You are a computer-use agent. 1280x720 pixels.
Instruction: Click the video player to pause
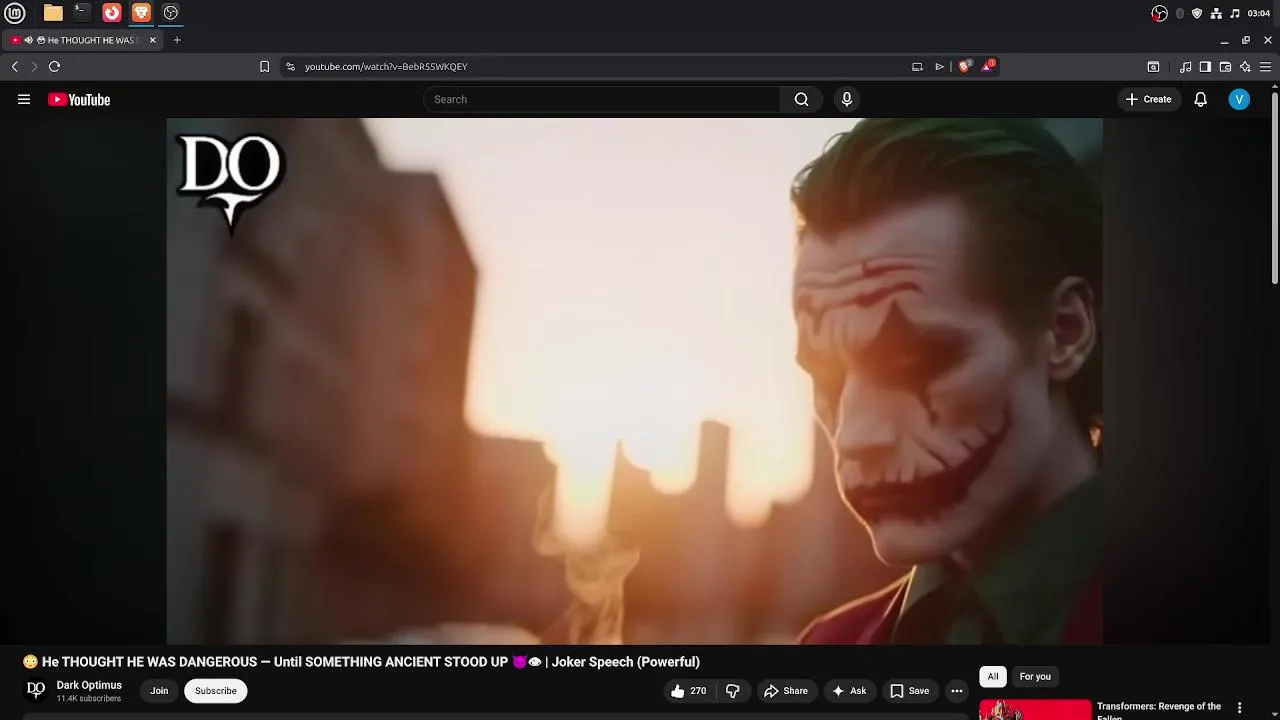635,381
